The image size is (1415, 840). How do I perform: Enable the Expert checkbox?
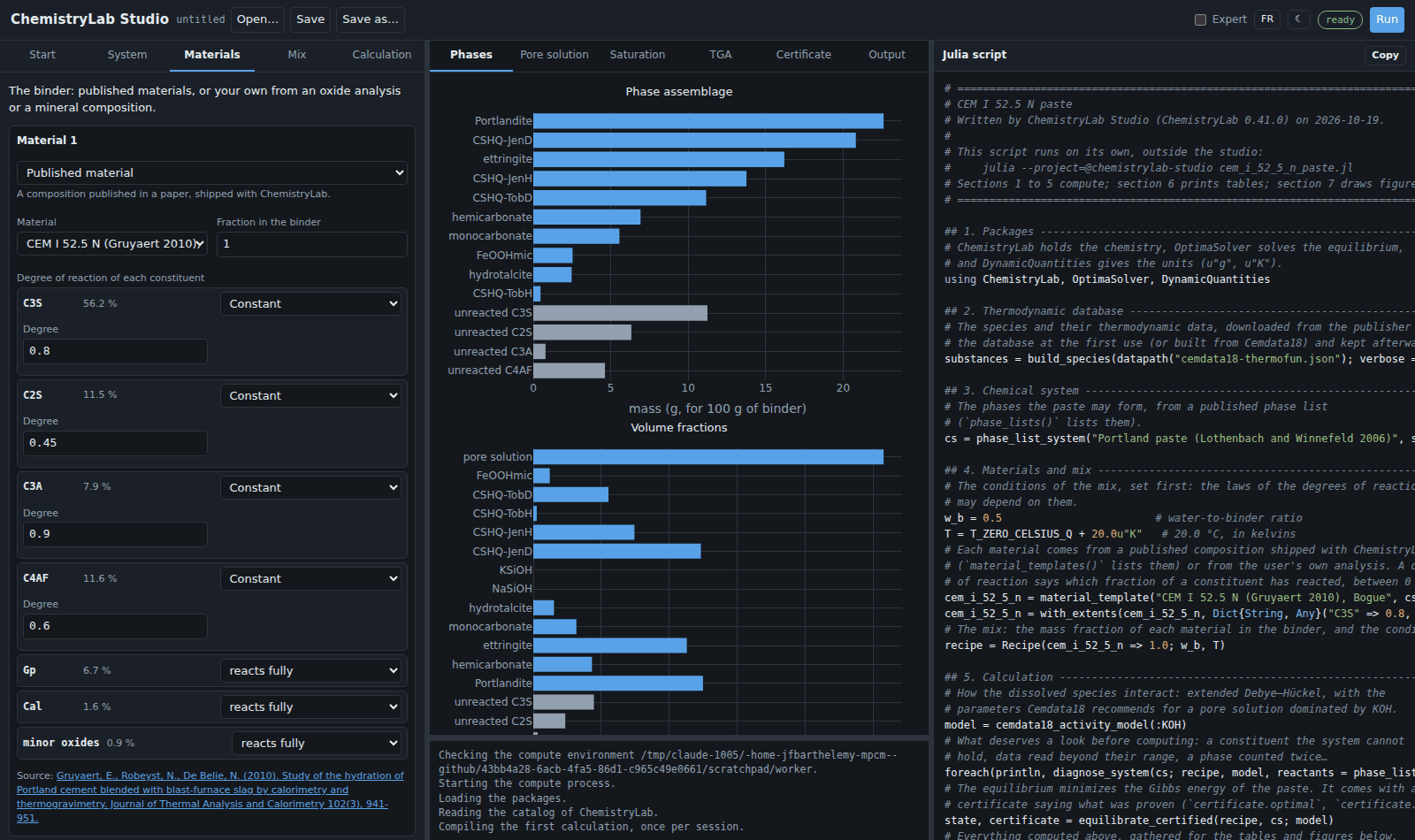click(x=1200, y=19)
